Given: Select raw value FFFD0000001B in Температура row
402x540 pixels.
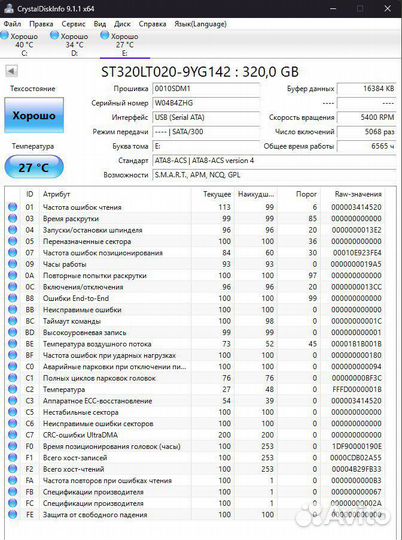Looking at the screenshot, I should click(x=357, y=389).
